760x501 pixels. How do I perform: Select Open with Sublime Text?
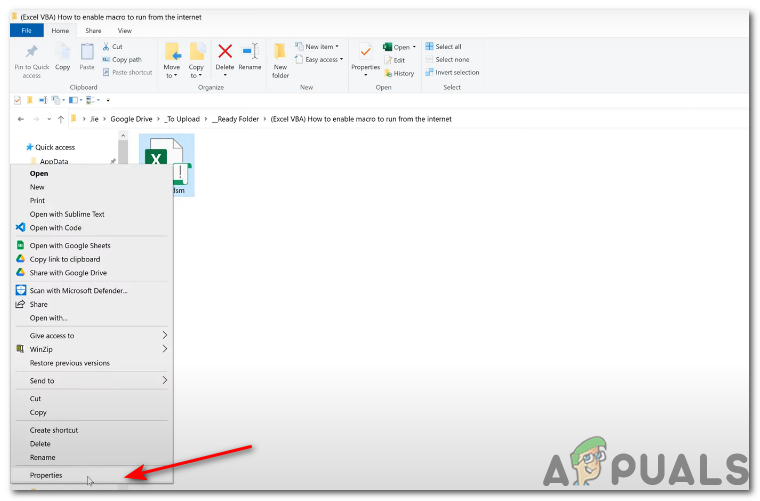(x=91, y=214)
